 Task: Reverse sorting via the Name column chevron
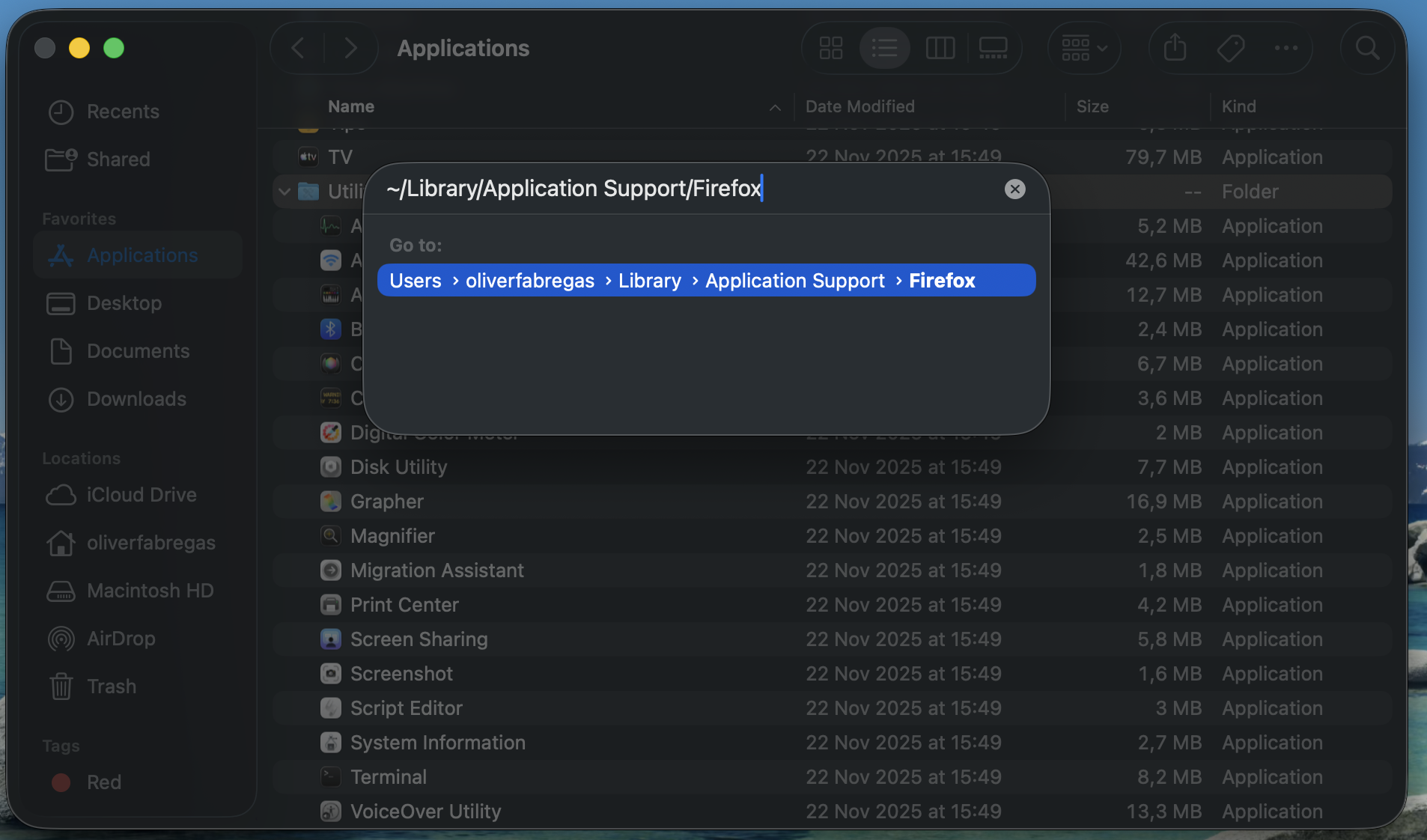[x=775, y=107]
